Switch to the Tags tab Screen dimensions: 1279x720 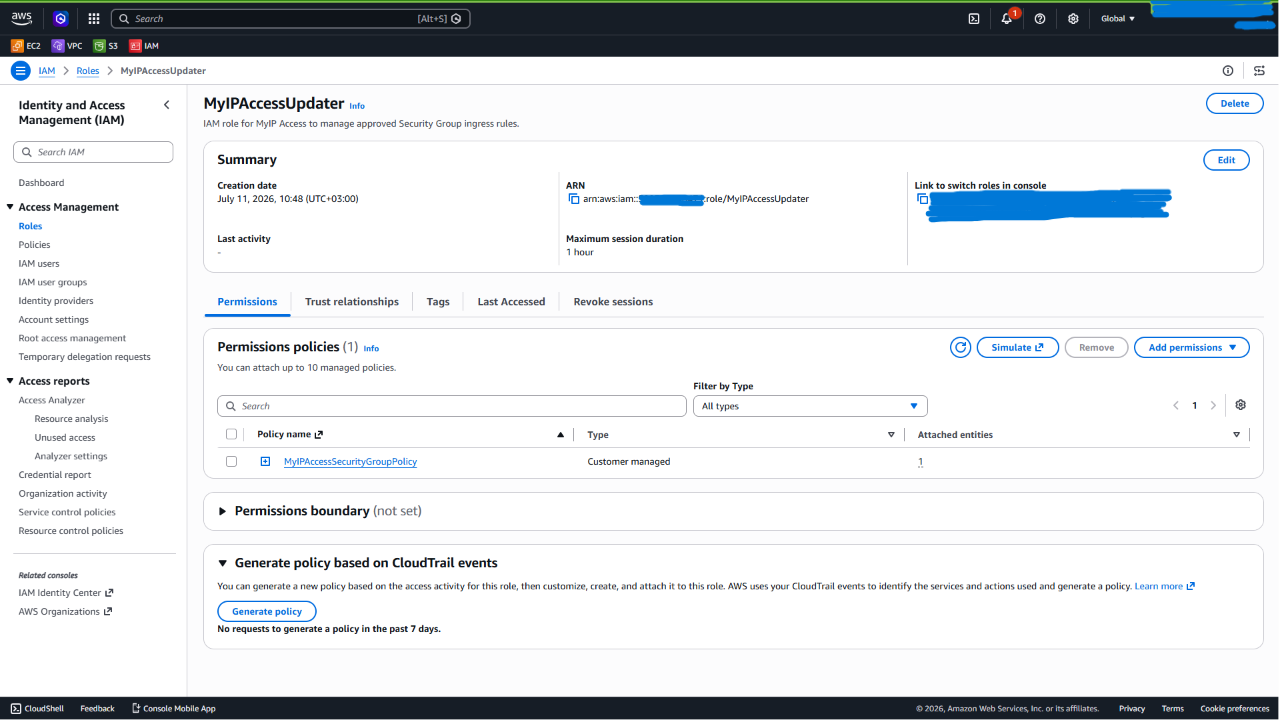click(x=438, y=301)
